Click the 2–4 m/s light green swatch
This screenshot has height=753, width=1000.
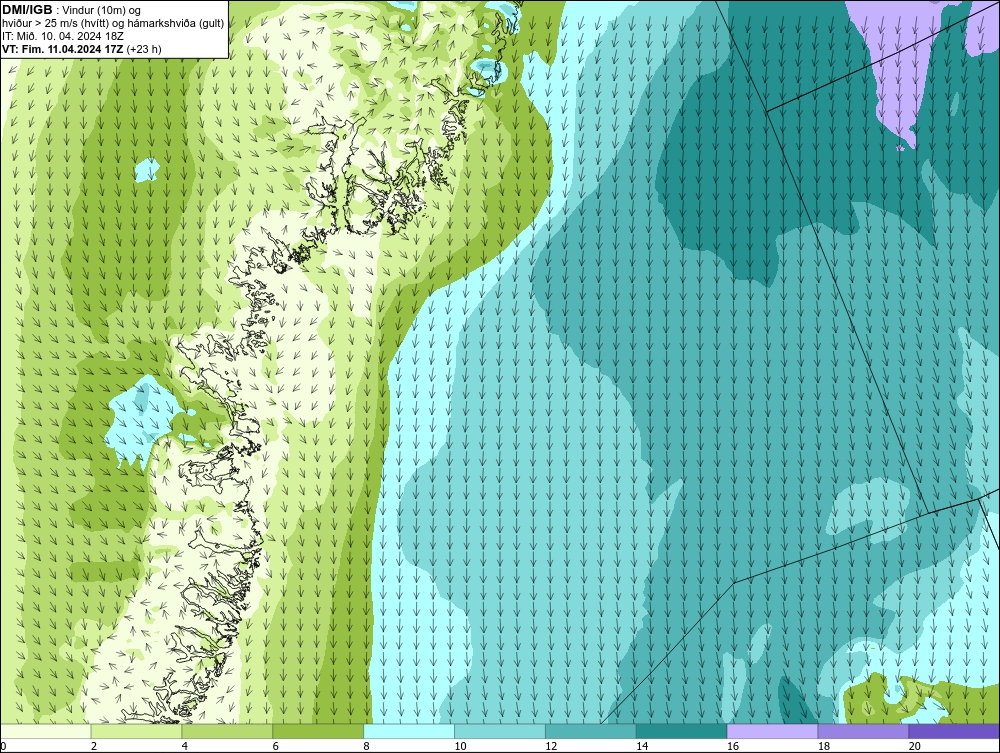(x=136, y=731)
